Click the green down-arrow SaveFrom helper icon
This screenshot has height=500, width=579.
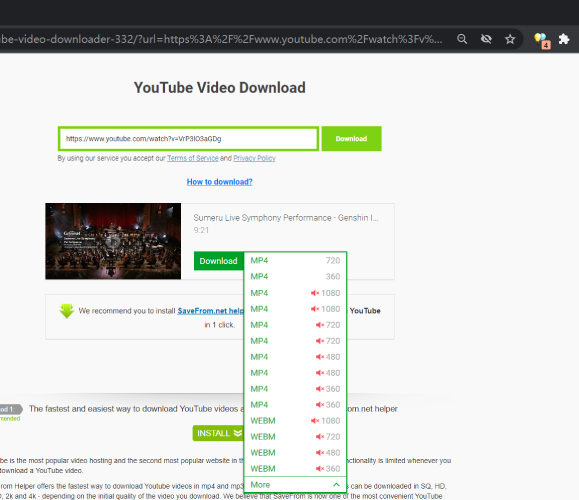click(x=67, y=311)
